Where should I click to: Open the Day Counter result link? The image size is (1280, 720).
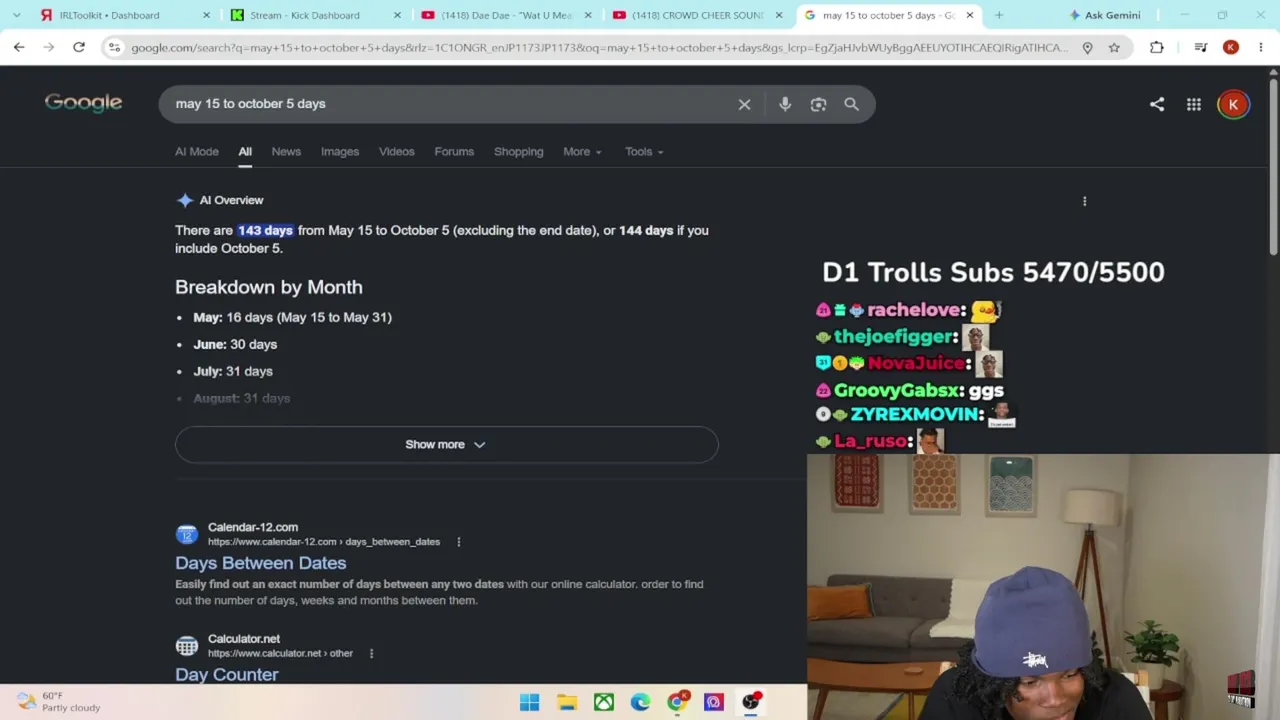pyautogui.click(x=227, y=674)
